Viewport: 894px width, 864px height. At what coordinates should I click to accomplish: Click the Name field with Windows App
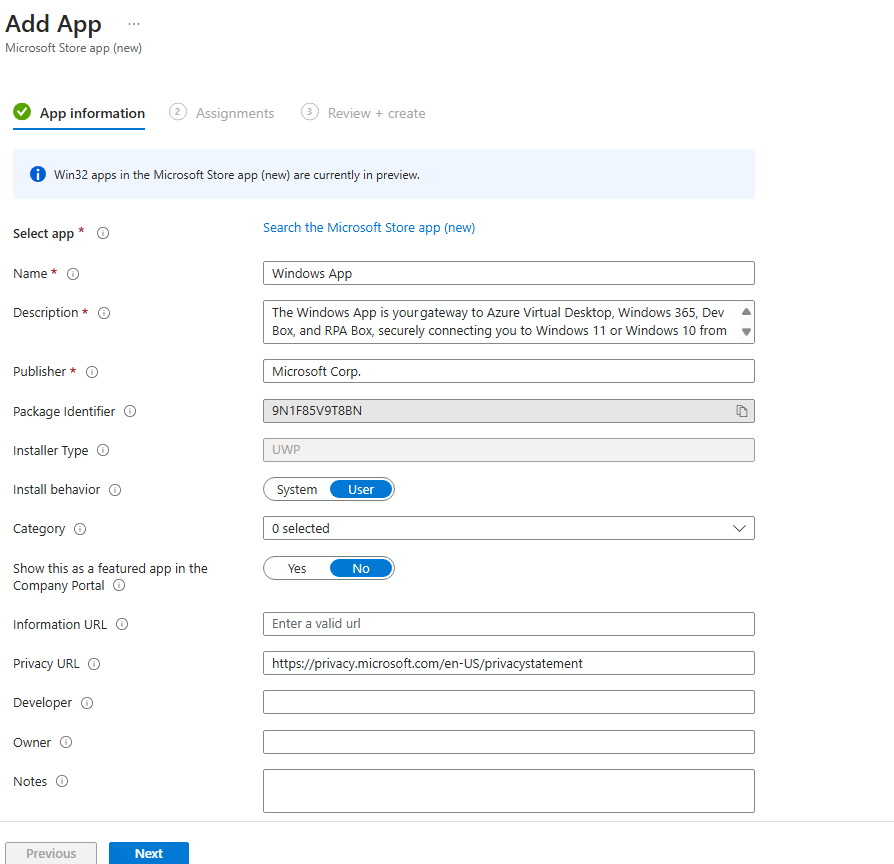tap(509, 273)
